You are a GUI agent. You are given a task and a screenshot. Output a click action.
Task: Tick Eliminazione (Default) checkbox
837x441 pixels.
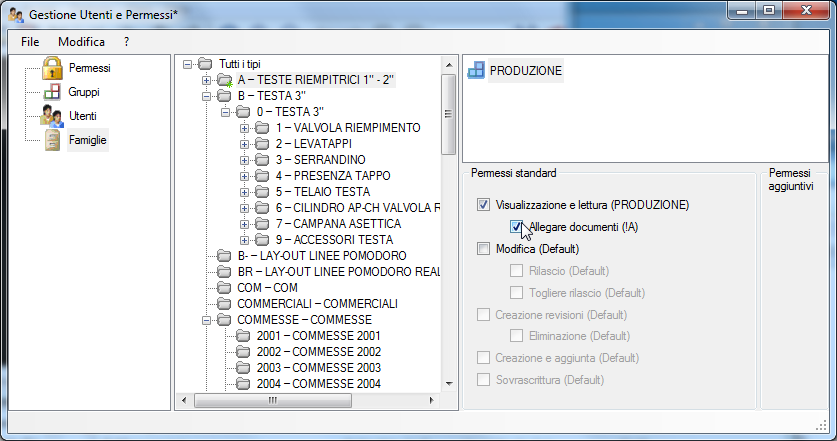pos(516,336)
